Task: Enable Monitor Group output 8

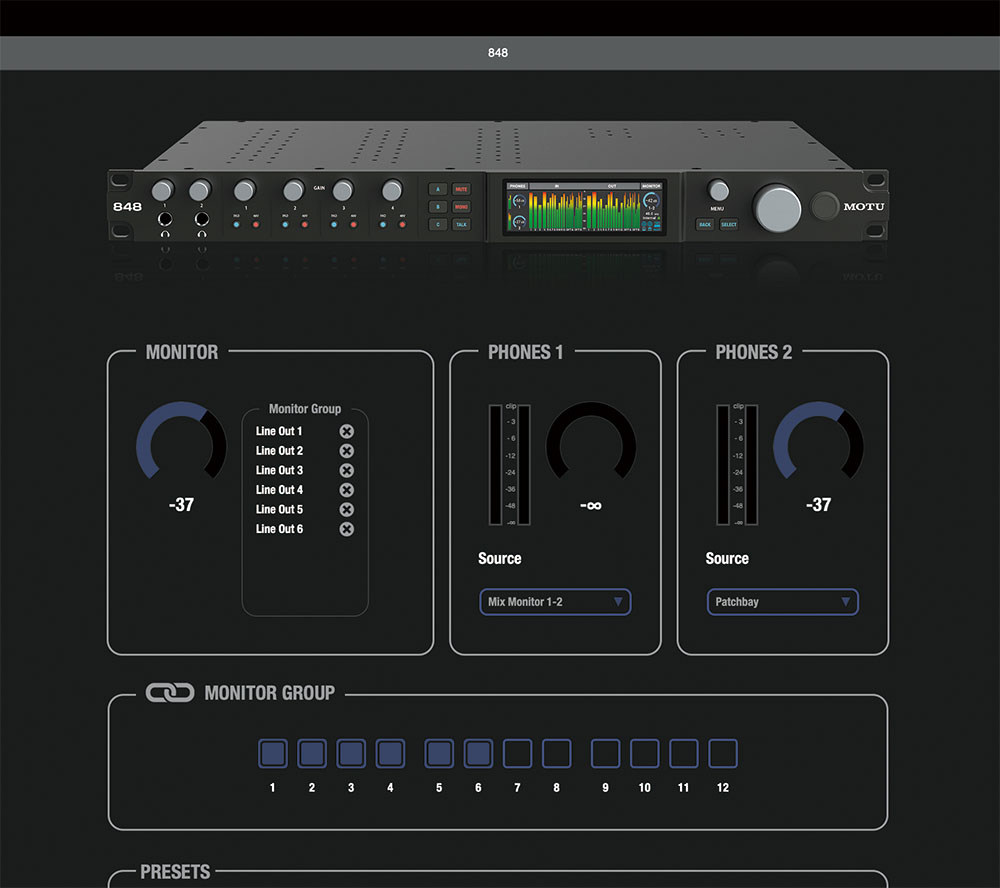Action: point(557,753)
